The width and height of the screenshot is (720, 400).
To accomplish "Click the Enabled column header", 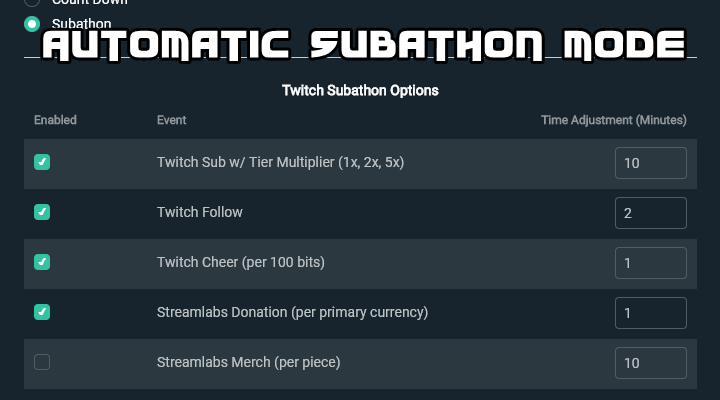I will click(55, 120).
